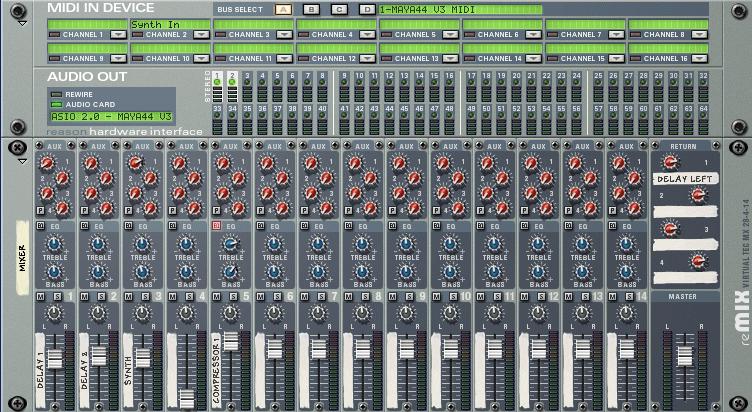The width and height of the screenshot is (752, 412).
Task: Click channel 4 fader handle
Action: coord(187,398)
